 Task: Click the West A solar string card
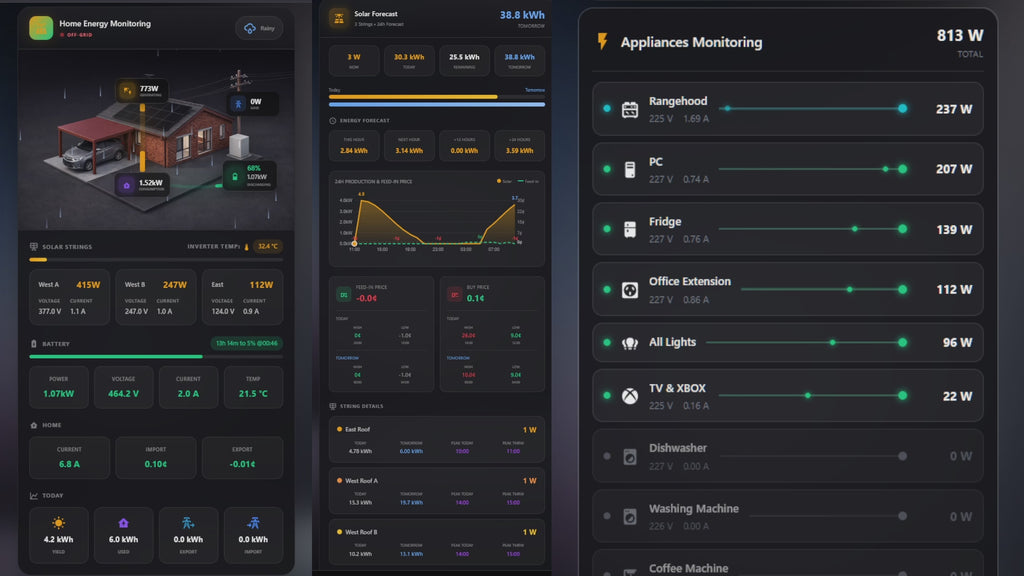tap(69, 297)
